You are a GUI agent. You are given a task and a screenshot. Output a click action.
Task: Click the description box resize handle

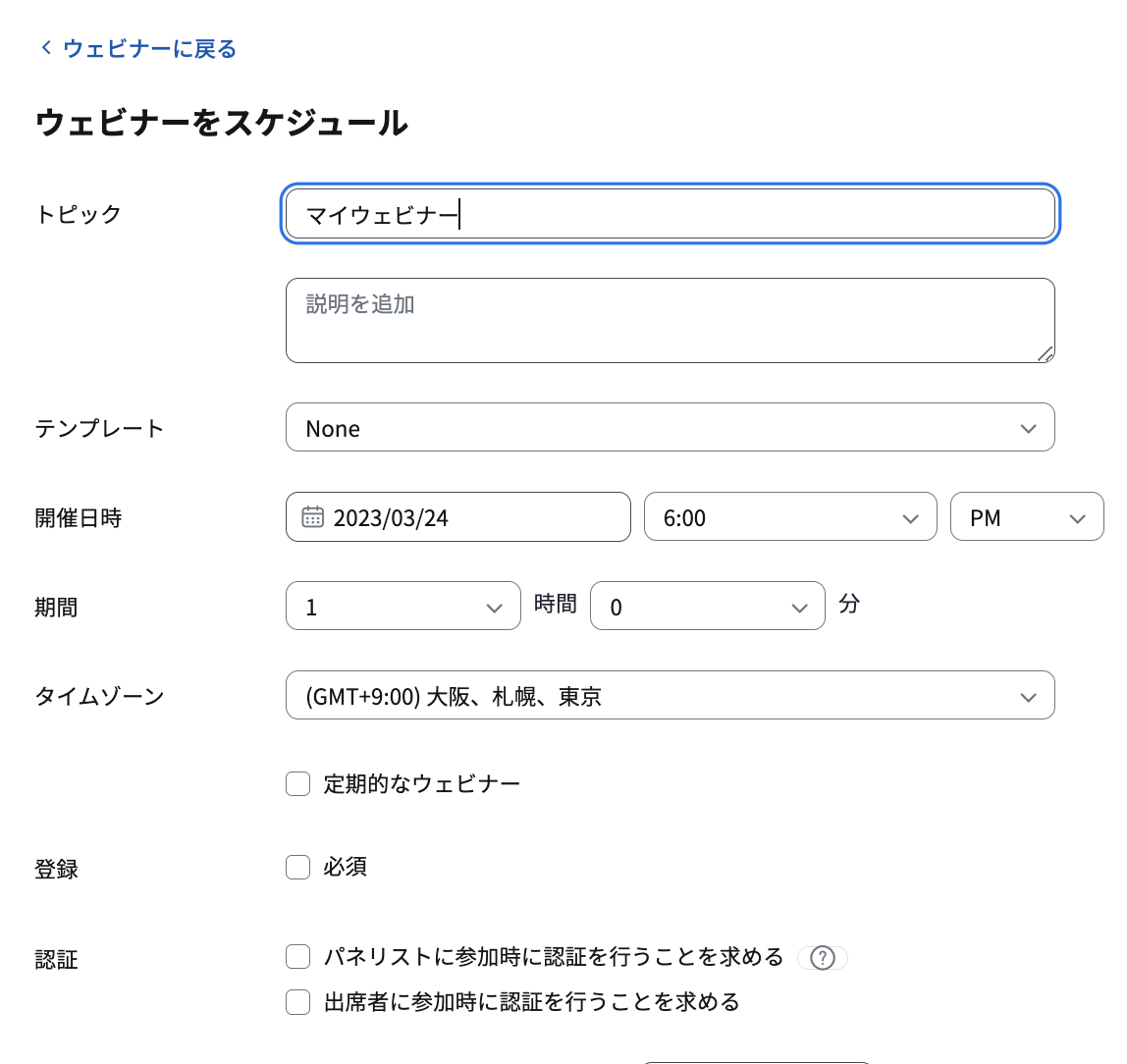click(x=1046, y=354)
